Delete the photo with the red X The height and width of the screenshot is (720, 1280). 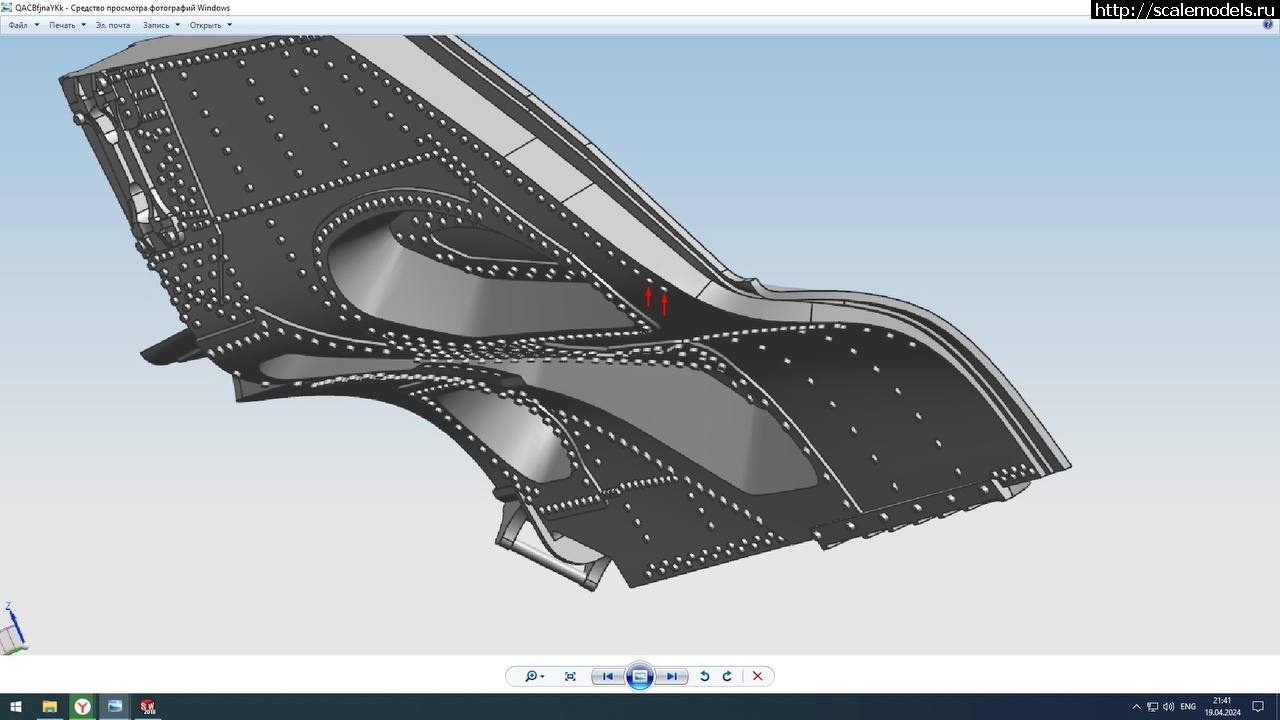757,677
